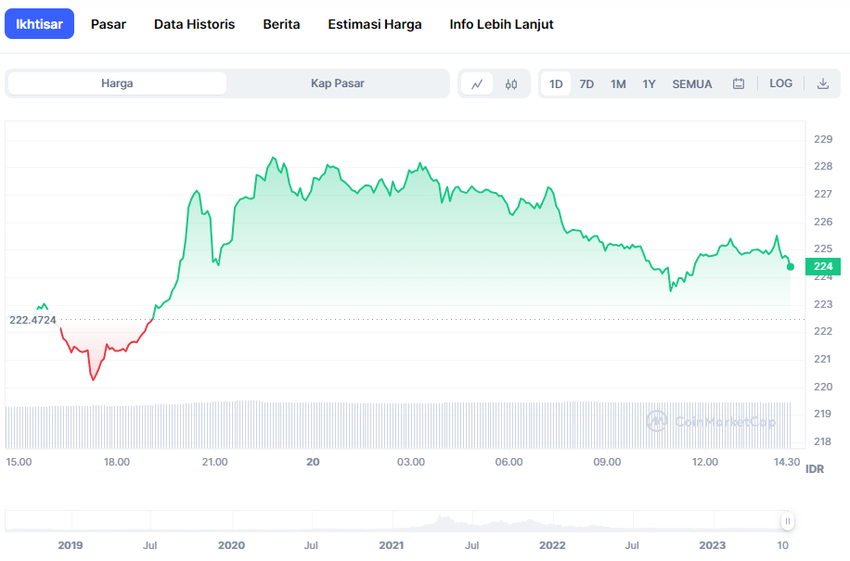
Task: Show SEMUA (all time) range
Action: [692, 84]
